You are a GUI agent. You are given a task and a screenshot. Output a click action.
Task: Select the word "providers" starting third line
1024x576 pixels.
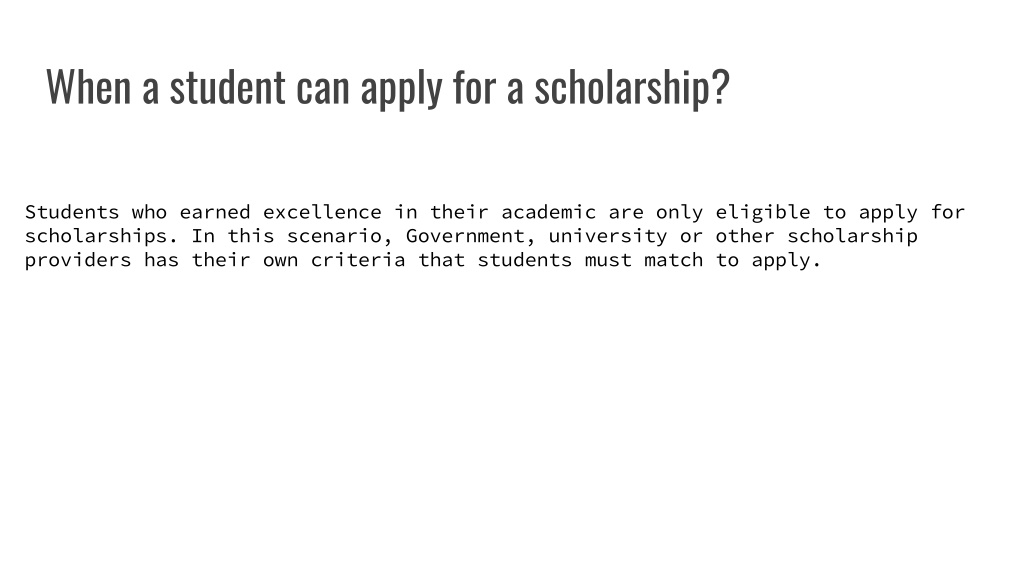coord(78,261)
